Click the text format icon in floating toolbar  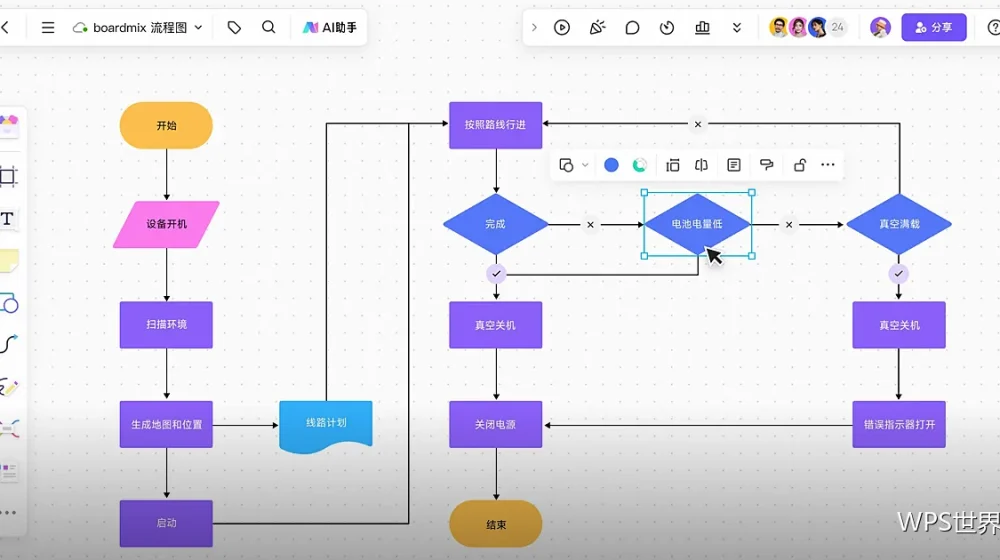pyautogui.click(x=734, y=165)
